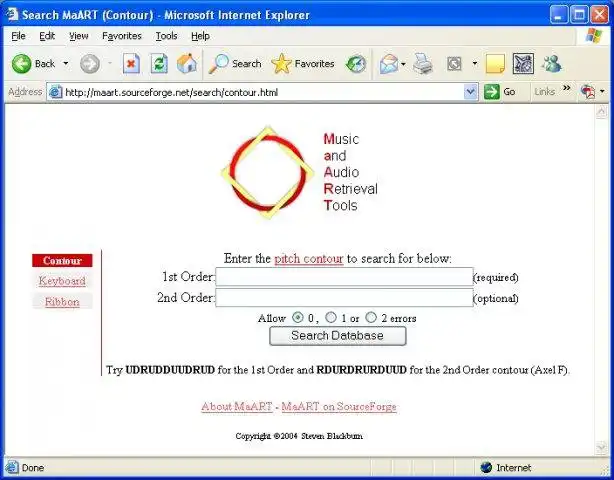Maximize the Internet Explorer window

click(x=579, y=15)
